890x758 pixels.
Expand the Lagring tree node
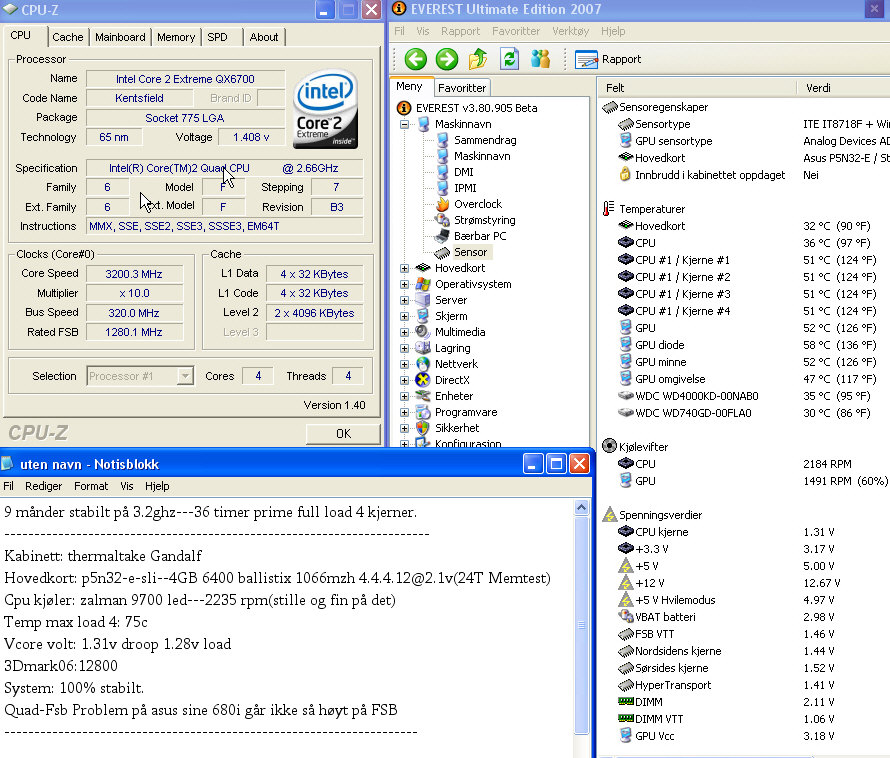pyautogui.click(x=404, y=348)
